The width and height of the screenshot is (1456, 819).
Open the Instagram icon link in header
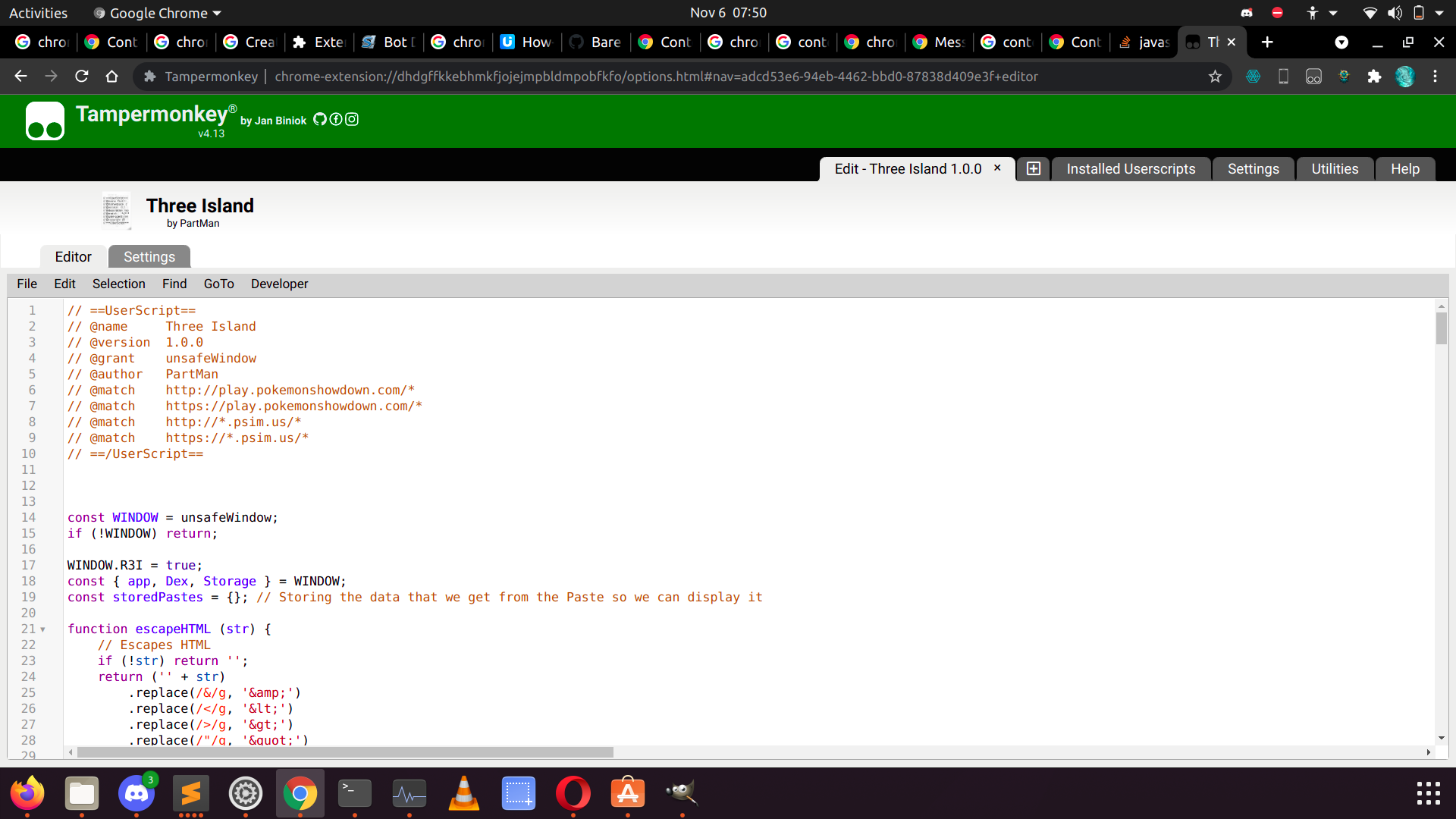click(x=352, y=119)
